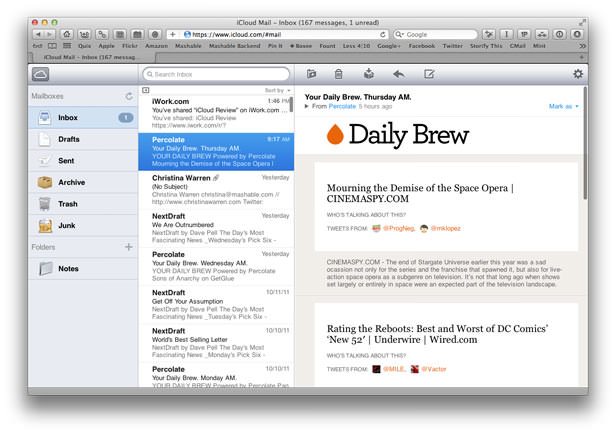The image size is (616, 434).
Task: Click Safari forward arrow button
Action: [x=49, y=34]
